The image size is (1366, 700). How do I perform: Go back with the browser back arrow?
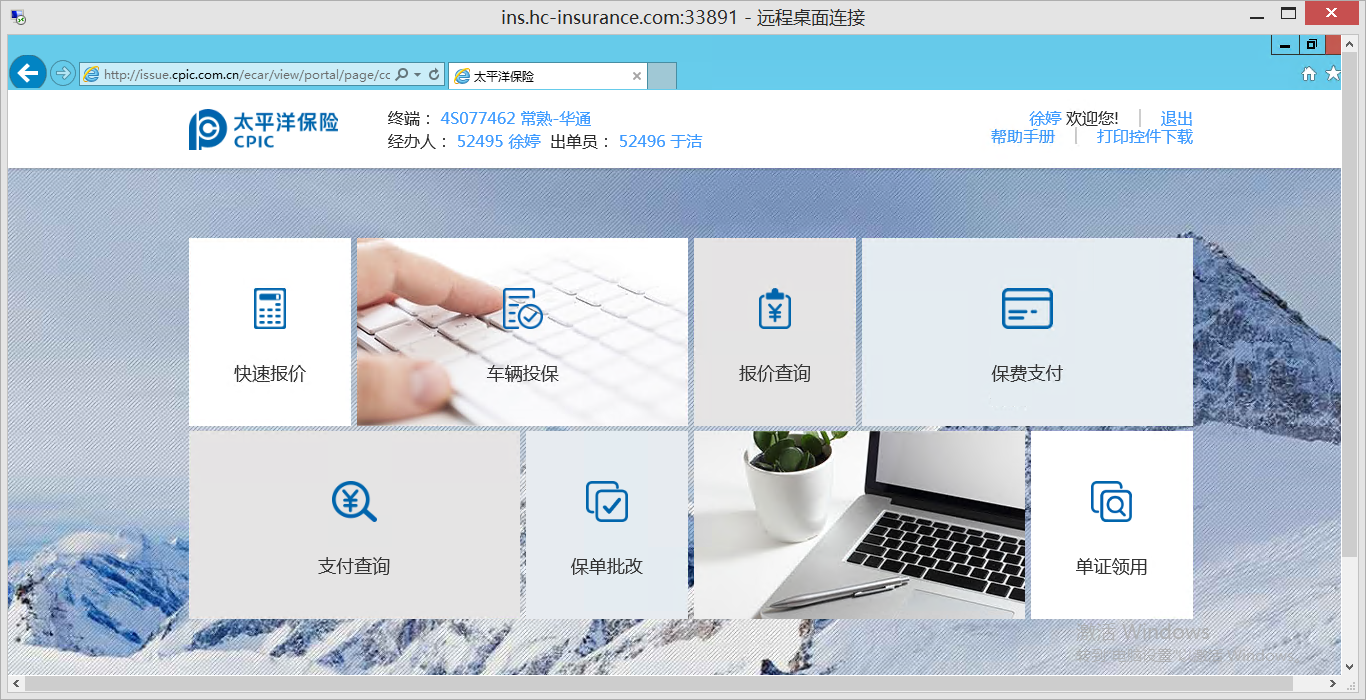27,73
